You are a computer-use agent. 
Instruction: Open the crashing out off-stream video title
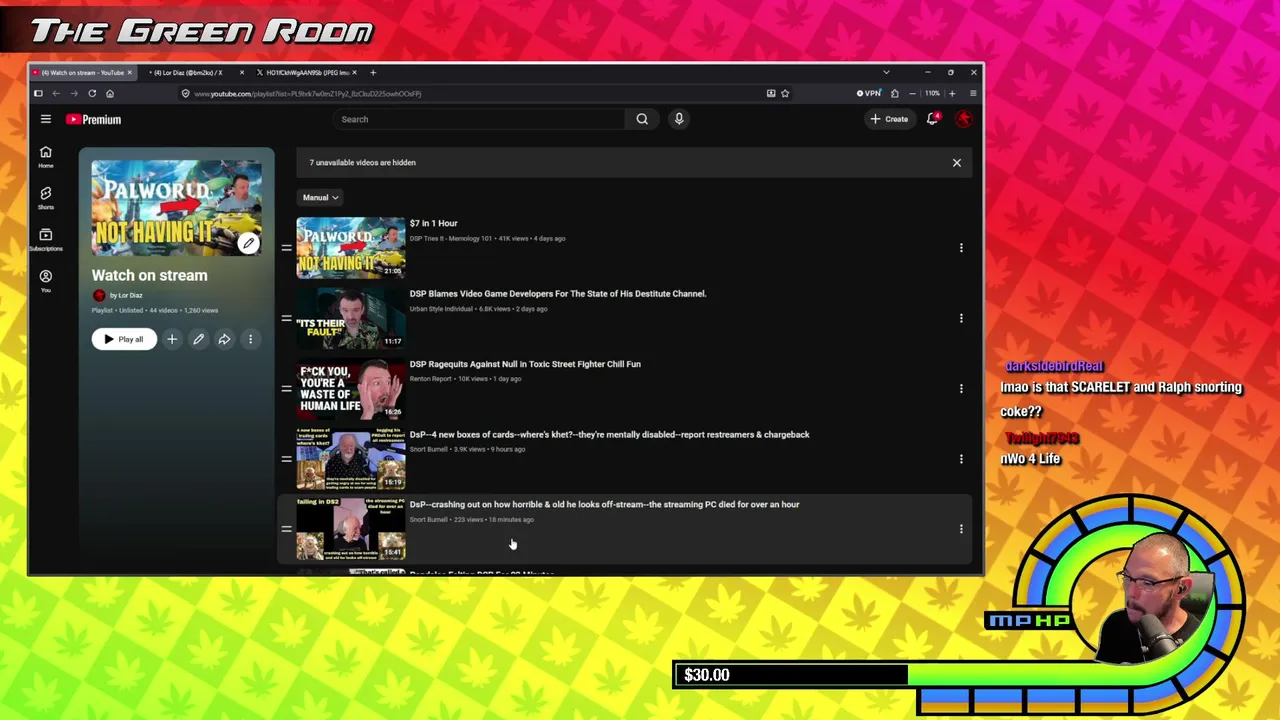coord(604,505)
